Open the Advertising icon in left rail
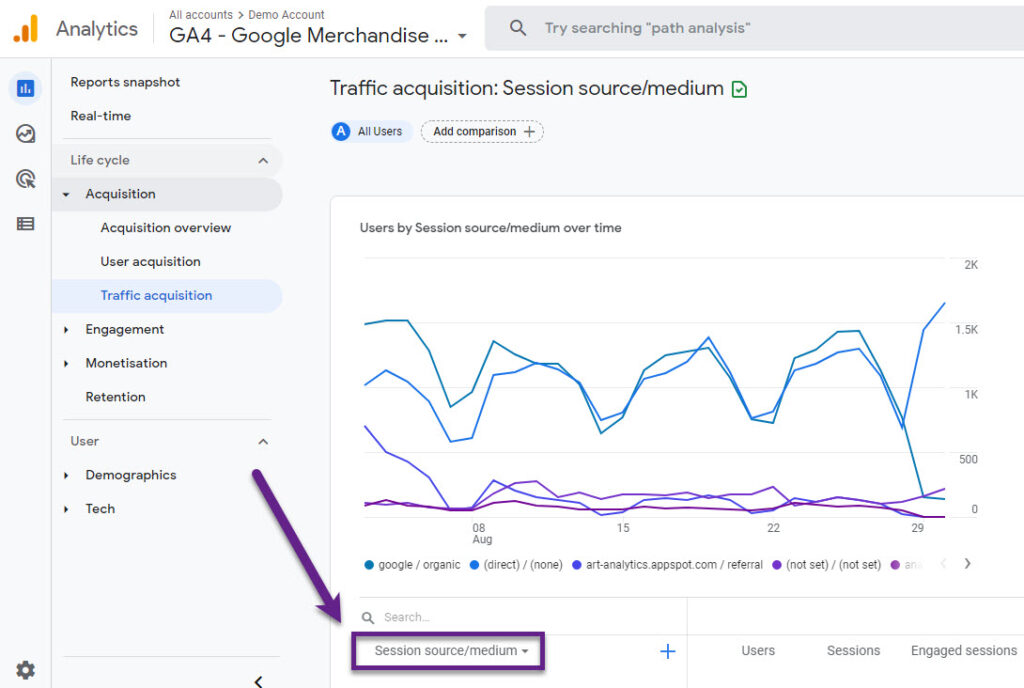The height and width of the screenshot is (688, 1024). click(x=25, y=179)
